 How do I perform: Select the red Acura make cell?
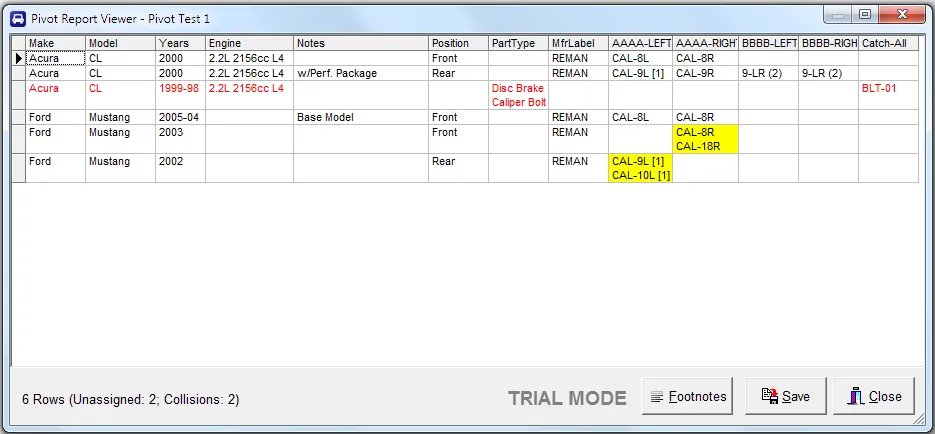[x=55, y=95]
